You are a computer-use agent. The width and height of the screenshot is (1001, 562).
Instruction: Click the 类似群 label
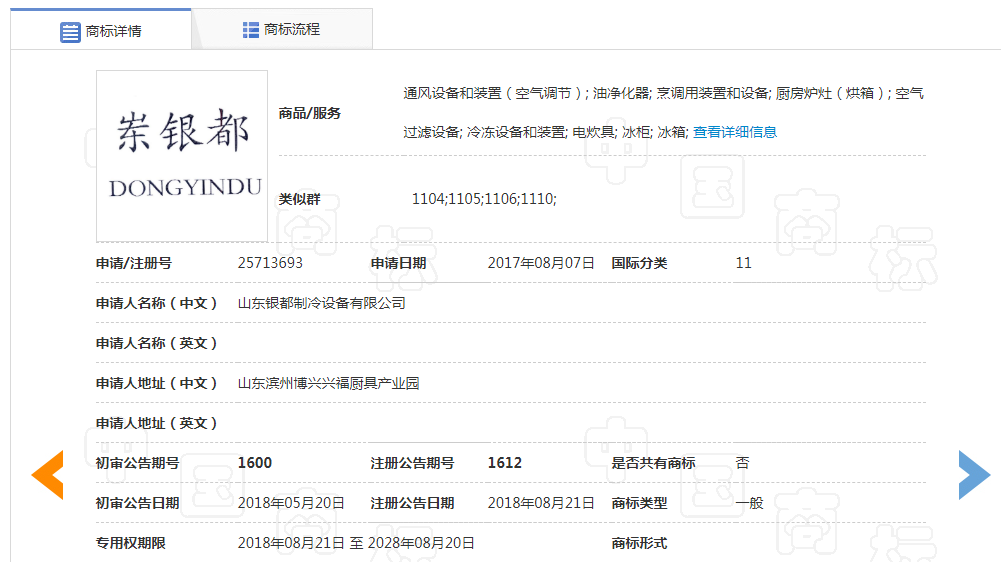[299, 199]
